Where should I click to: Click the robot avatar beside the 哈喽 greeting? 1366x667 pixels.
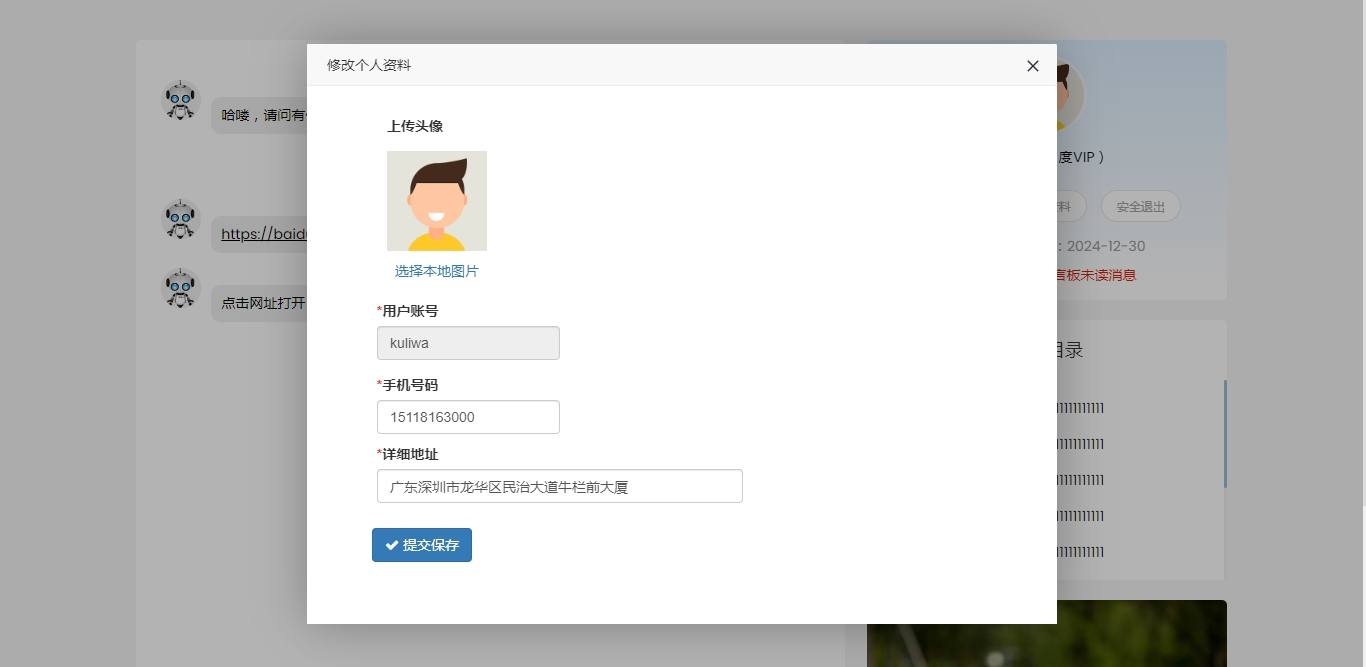pos(181,102)
